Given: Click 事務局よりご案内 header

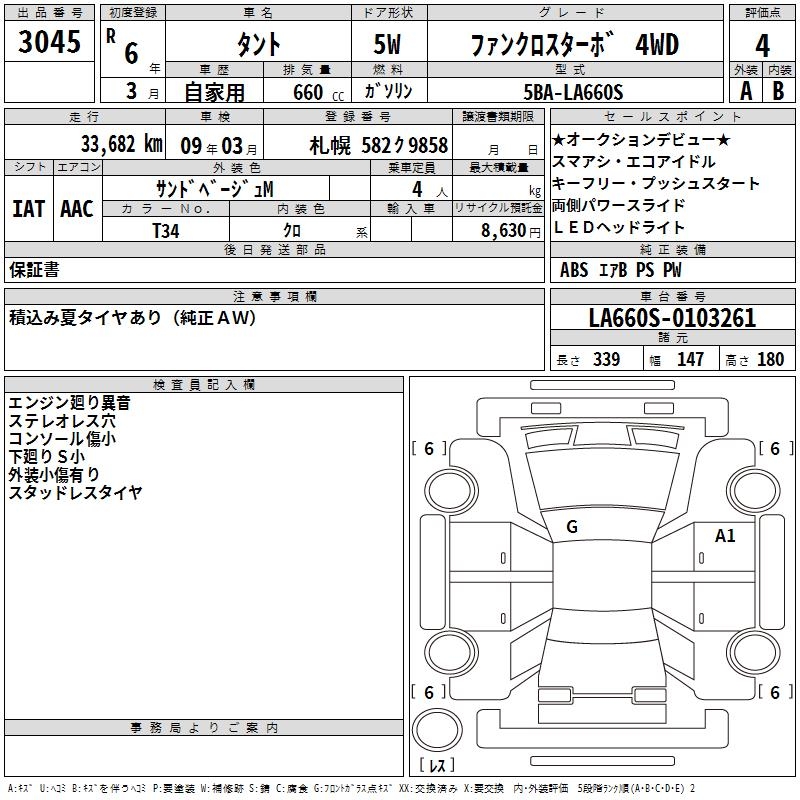Looking at the screenshot, I should pyautogui.click(x=204, y=728).
